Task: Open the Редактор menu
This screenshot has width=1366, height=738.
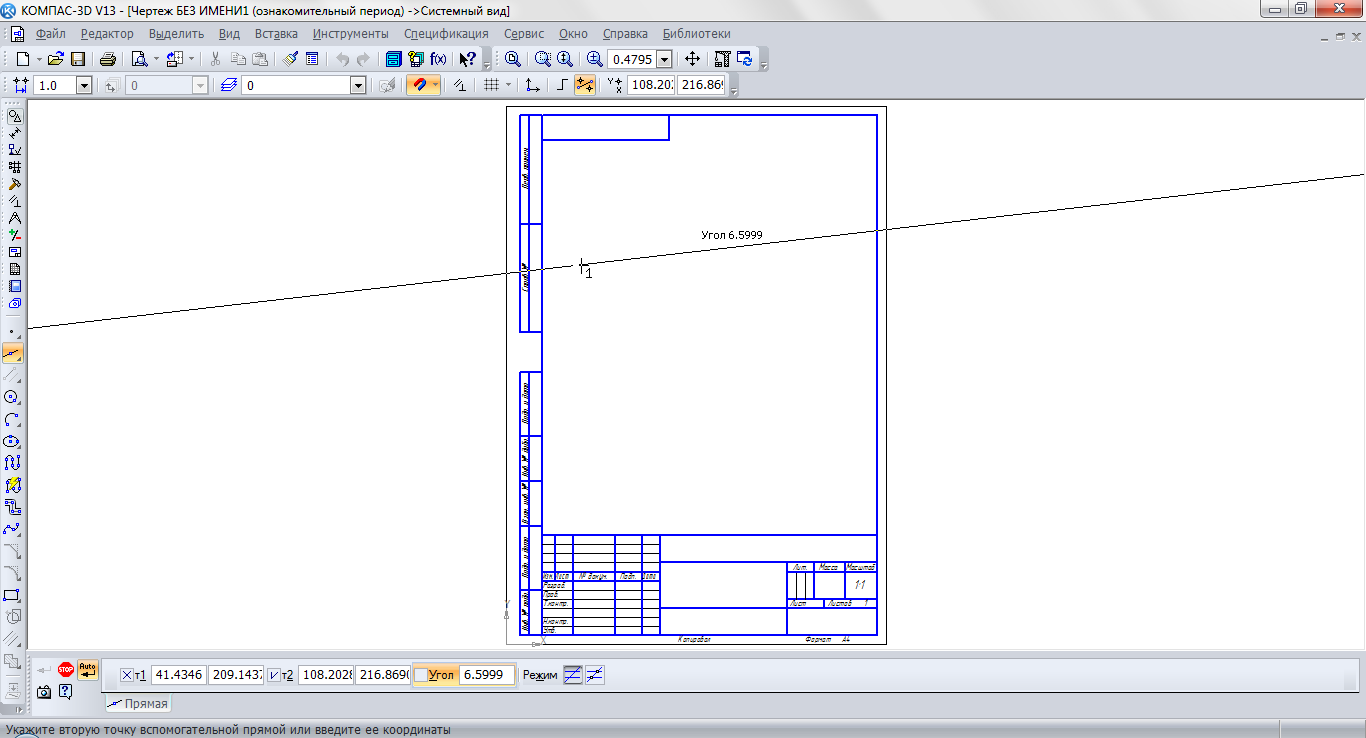Action: (107, 34)
